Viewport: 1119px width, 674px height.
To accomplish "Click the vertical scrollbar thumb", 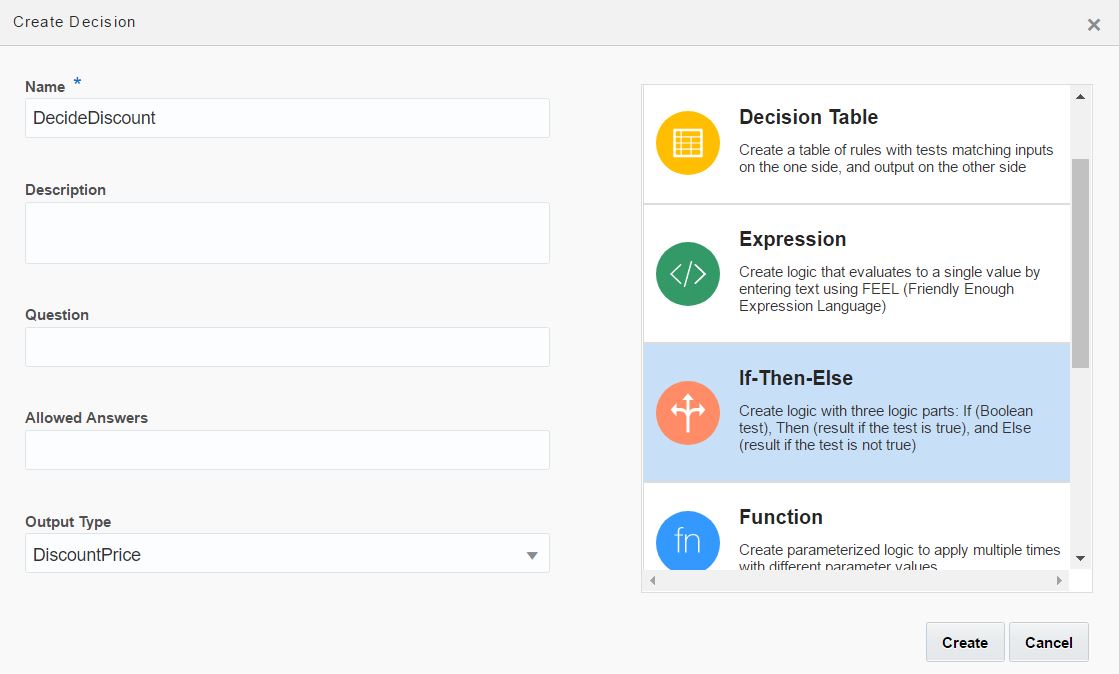I will click(1080, 262).
